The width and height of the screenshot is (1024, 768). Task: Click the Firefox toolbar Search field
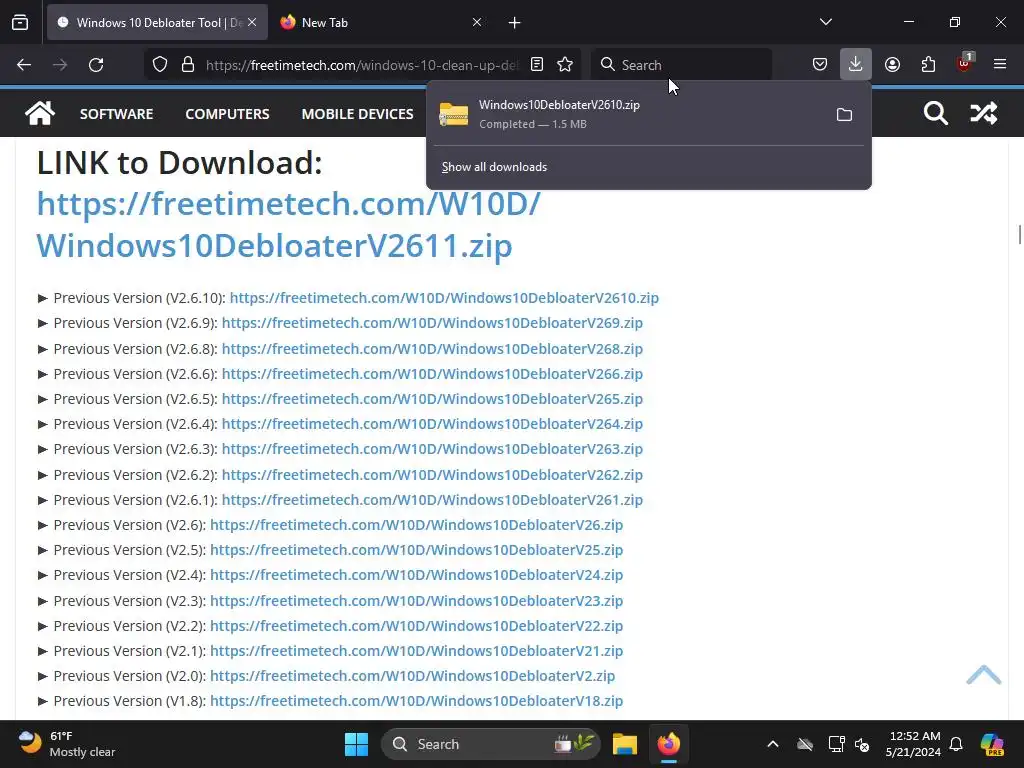pos(681,65)
